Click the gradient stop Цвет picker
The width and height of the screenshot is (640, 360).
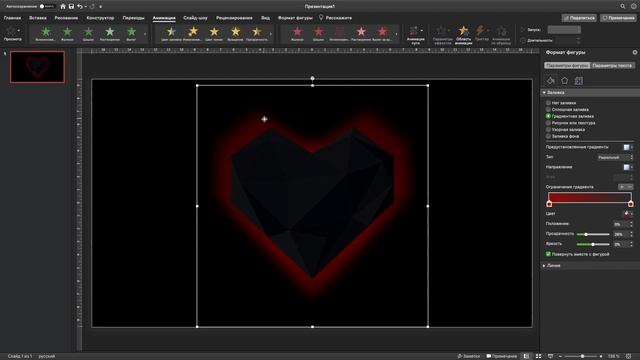628,214
